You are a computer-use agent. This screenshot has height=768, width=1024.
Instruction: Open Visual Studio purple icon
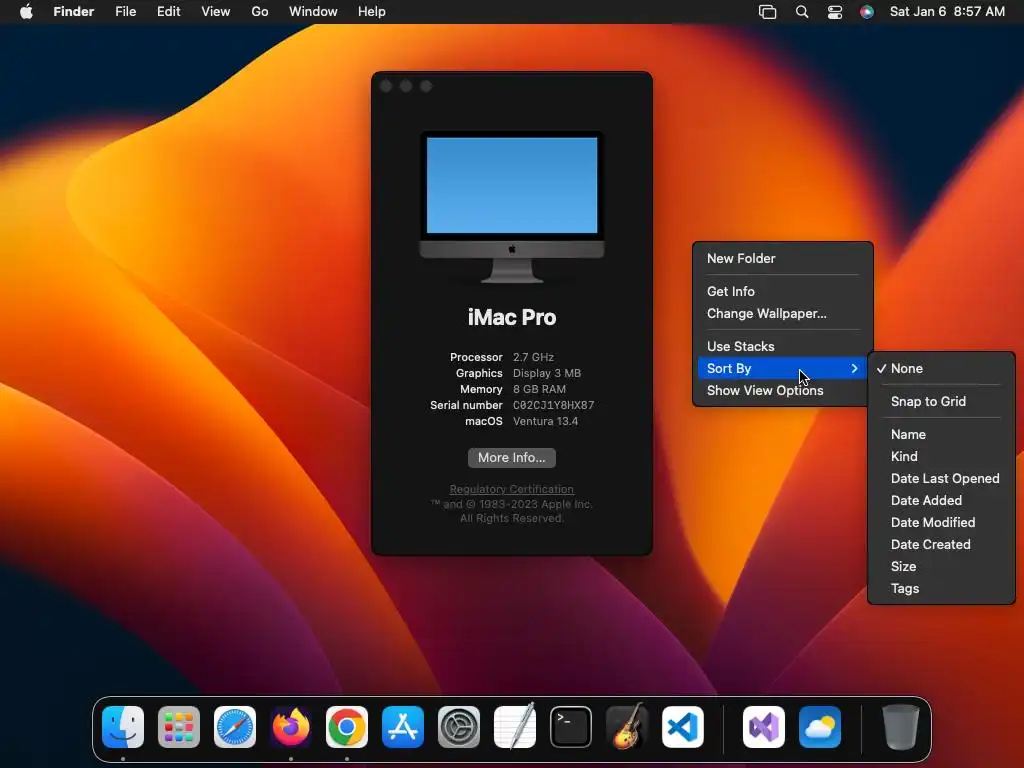(764, 727)
